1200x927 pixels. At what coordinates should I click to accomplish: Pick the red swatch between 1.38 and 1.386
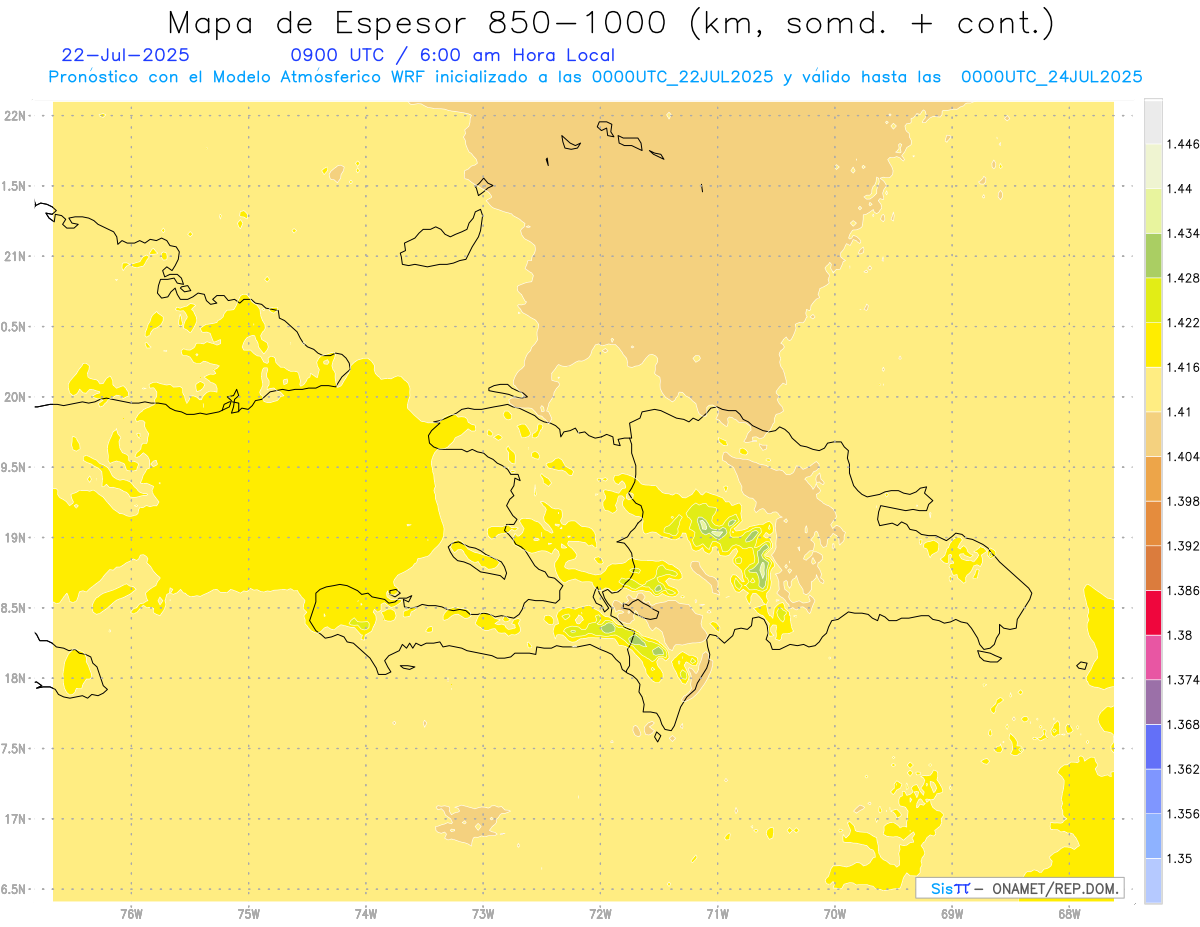pos(1153,613)
